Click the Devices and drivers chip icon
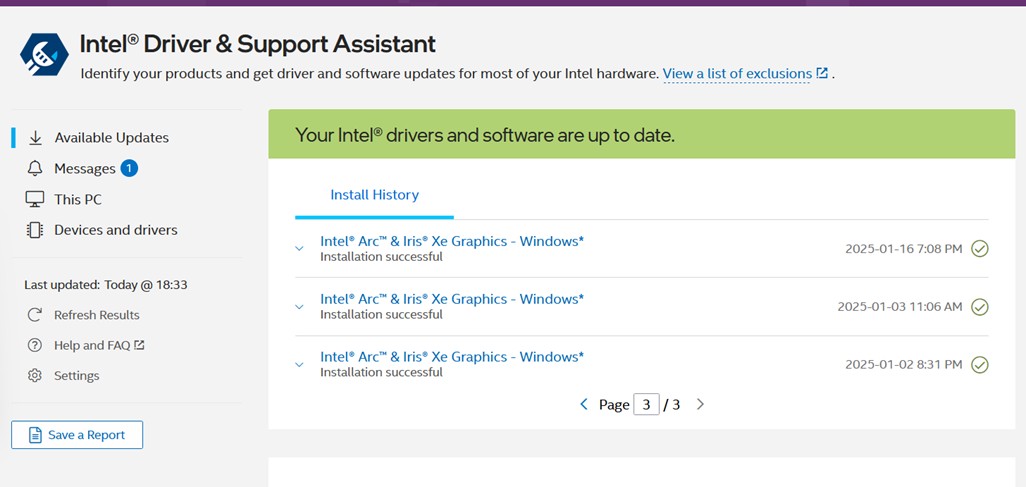The height and width of the screenshot is (487, 1026). point(35,230)
